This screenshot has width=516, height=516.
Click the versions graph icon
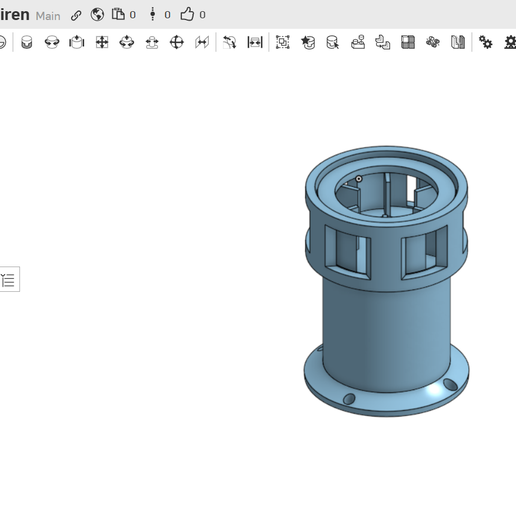(153, 15)
